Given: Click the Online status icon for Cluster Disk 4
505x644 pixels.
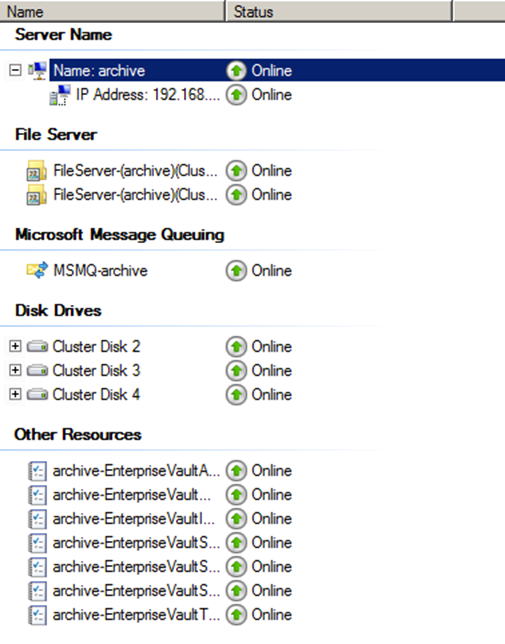Looking at the screenshot, I should pyautogui.click(x=236, y=395).
